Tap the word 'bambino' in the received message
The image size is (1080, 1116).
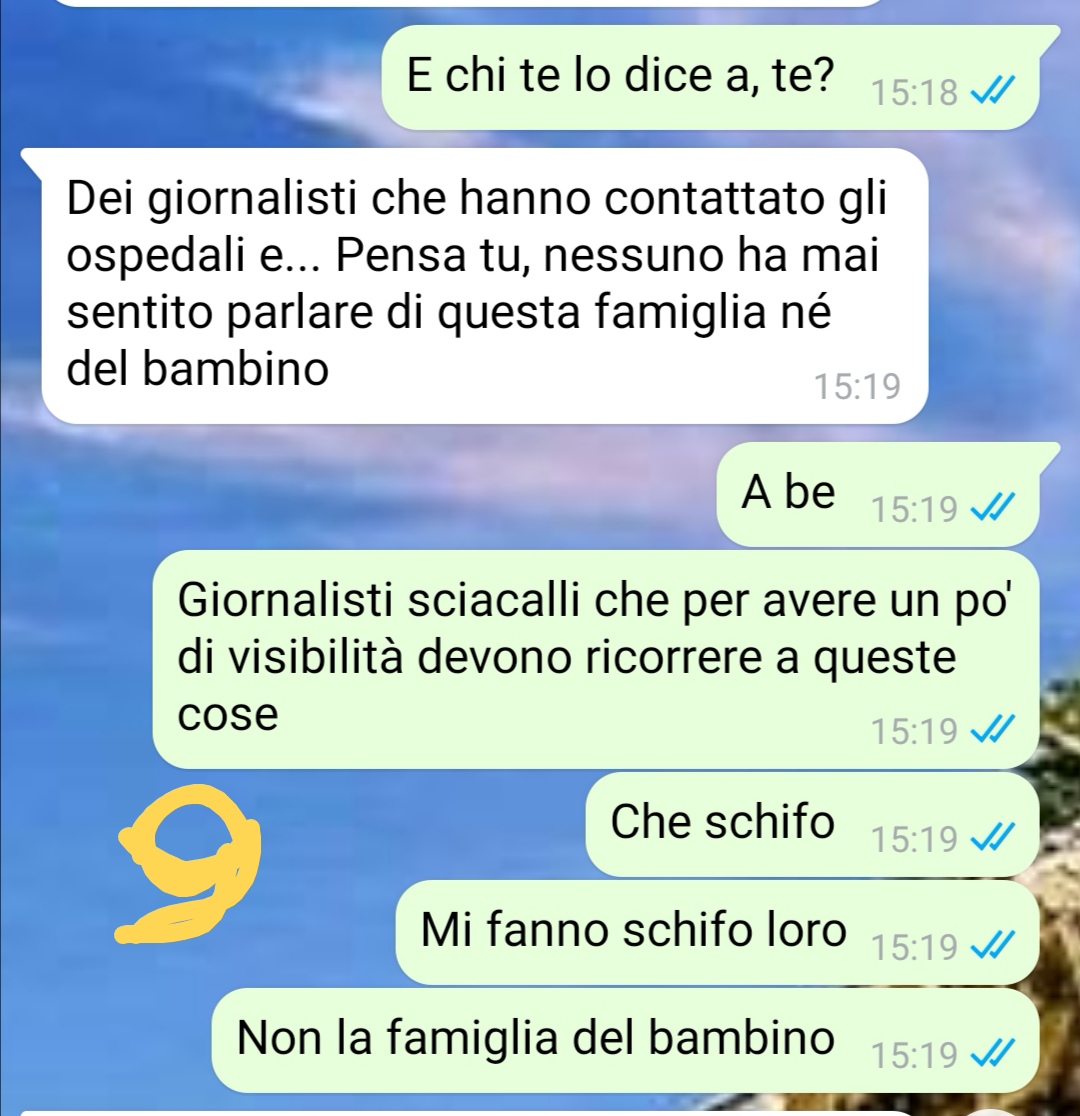pyautogui.click(x=236, y=369)
